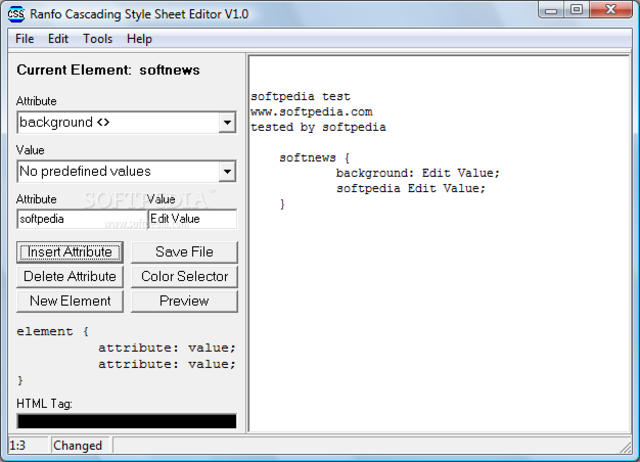The width and height of the screenshot is (640, 462).
Task: Click the window resize grip in status bar
Action: tap(625, 447)
